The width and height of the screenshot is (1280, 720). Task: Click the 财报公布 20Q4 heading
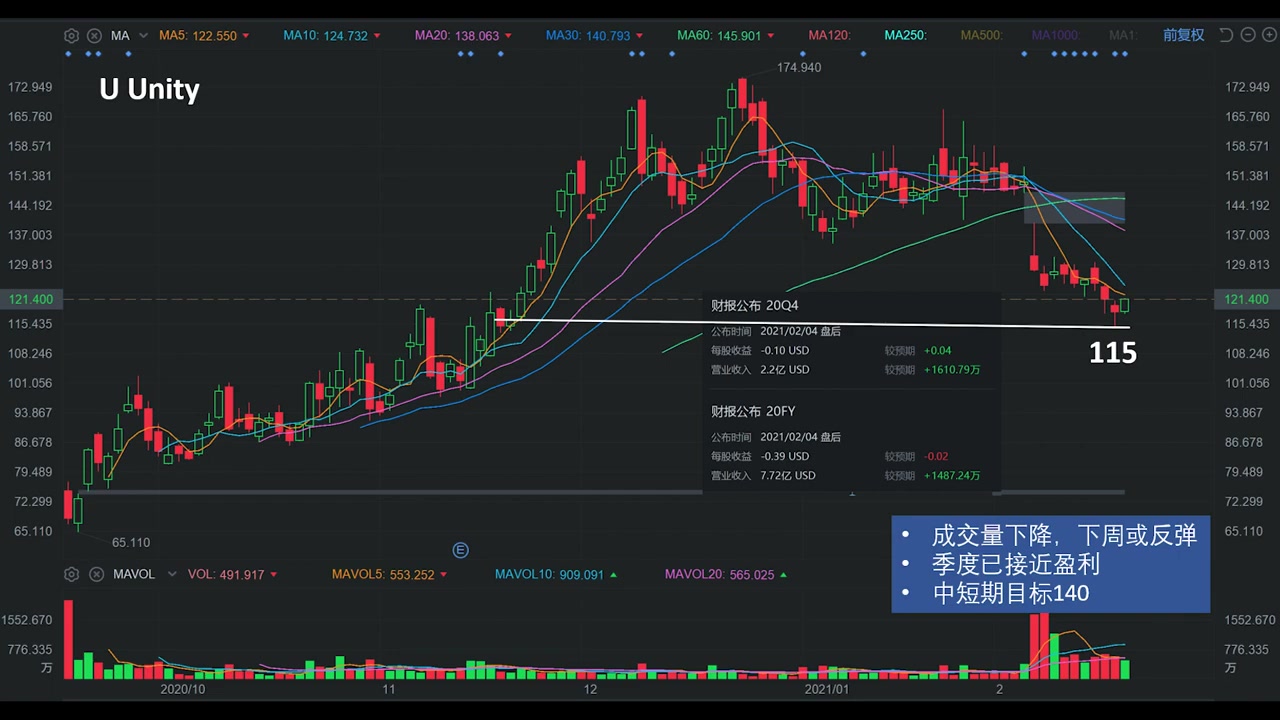point(754,305)
